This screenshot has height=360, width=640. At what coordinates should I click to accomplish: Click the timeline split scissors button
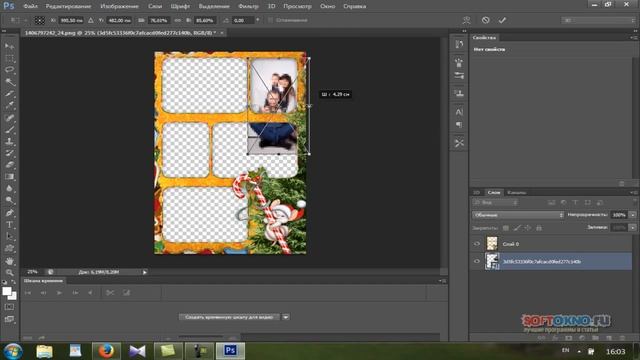[x=110, y=293]
